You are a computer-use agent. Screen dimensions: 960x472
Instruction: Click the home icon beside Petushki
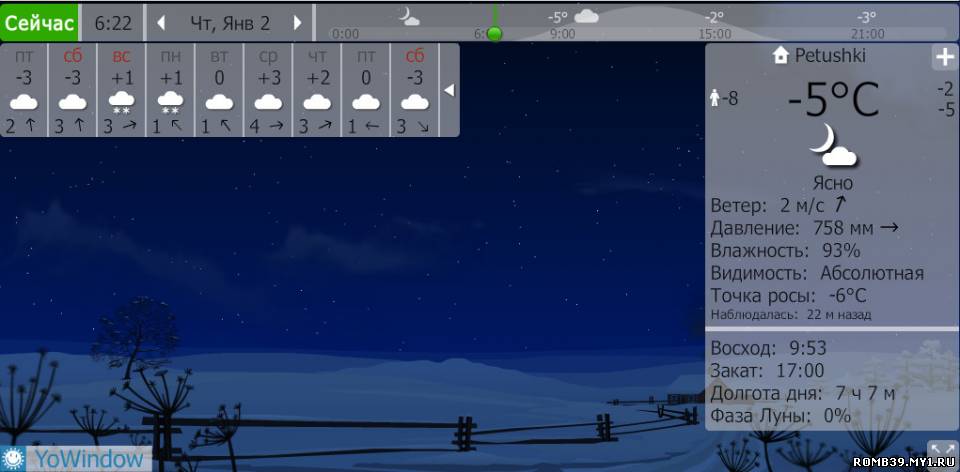[781, 56]
